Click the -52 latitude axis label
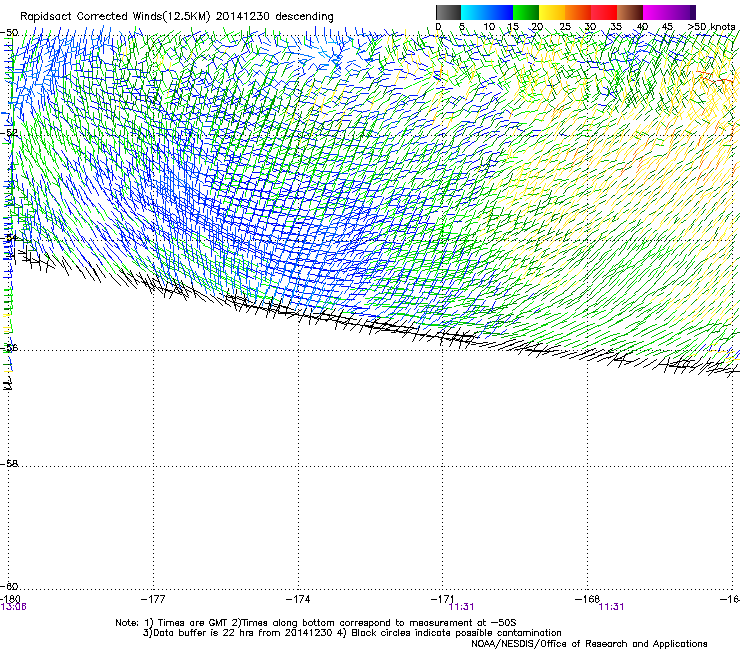 pos(9,133)
